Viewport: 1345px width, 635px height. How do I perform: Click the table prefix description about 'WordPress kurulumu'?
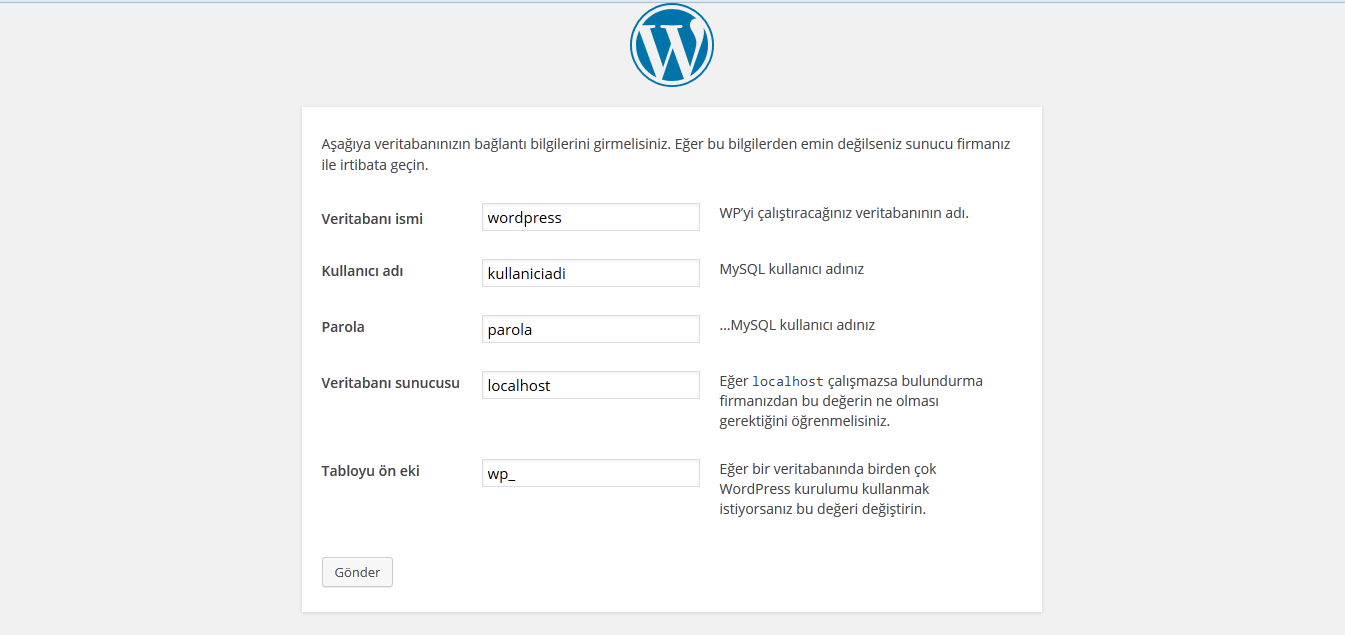(828, 489)
